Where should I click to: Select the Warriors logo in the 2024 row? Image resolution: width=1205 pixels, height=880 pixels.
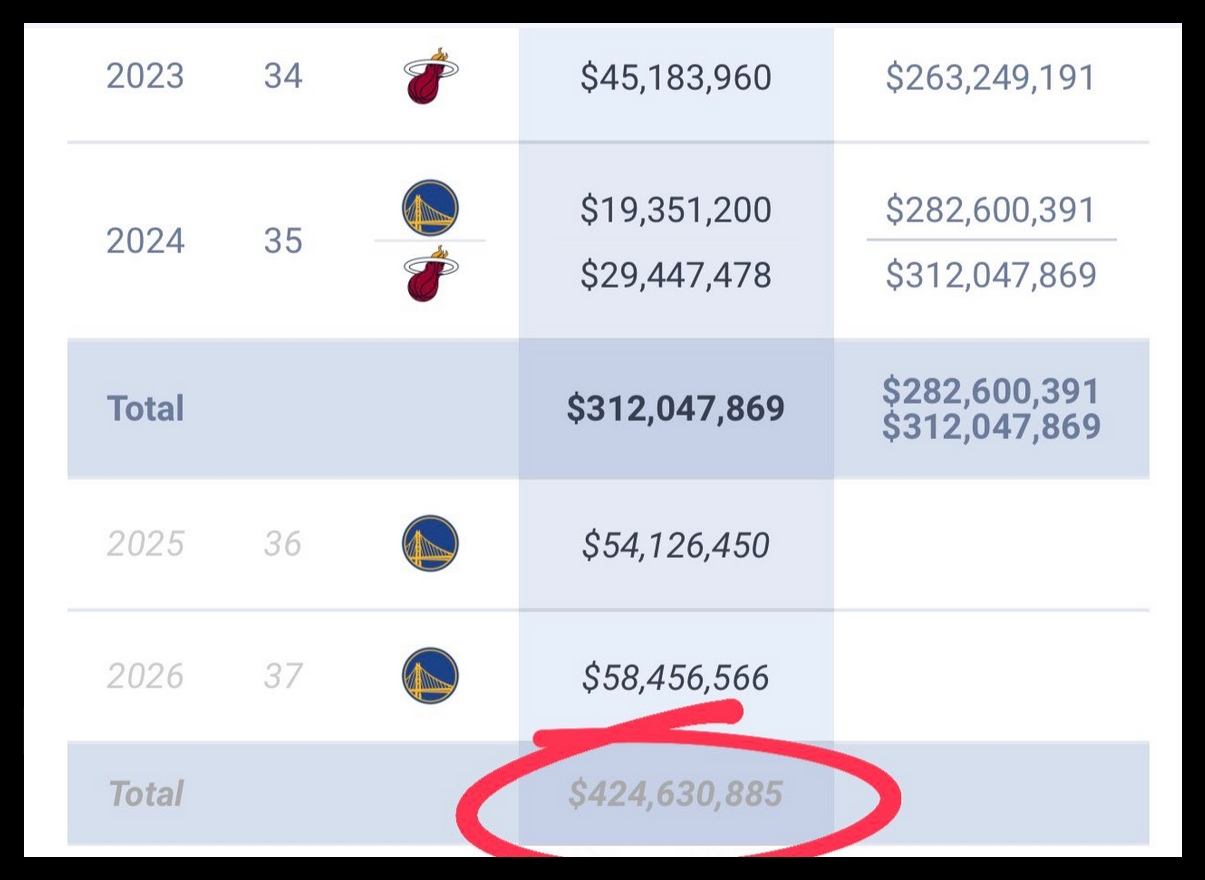[x=430, y=208]
